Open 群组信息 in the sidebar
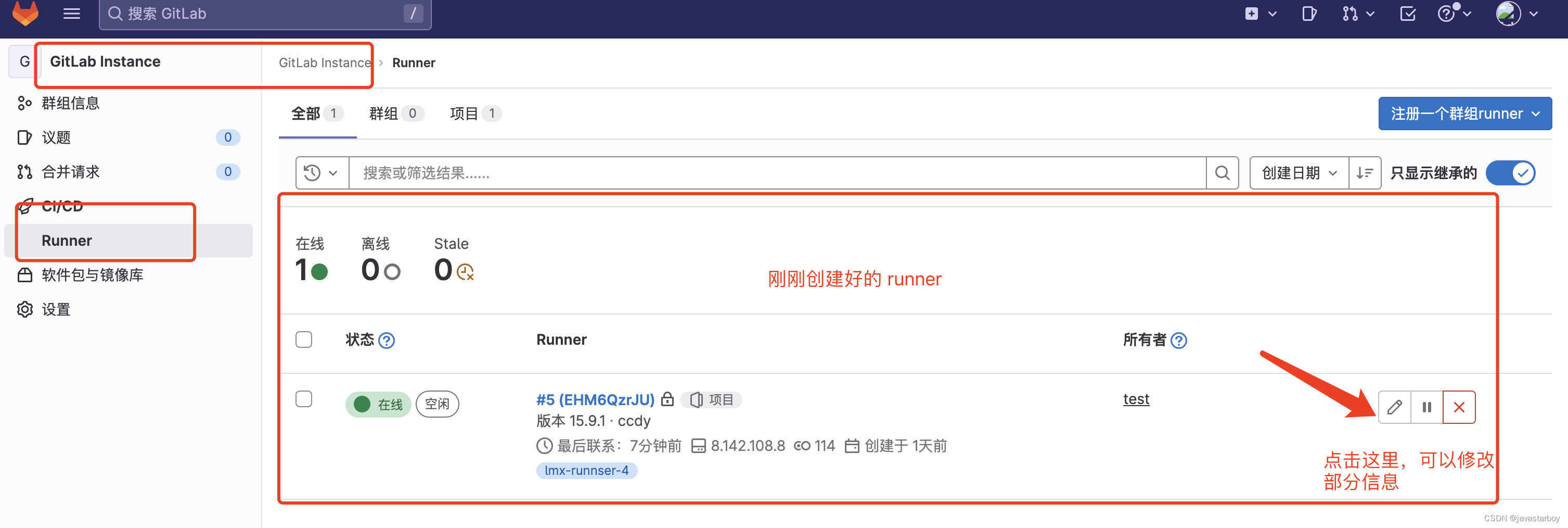The width and height of the screenshot is (1568, 528). (x=71, y=103)
